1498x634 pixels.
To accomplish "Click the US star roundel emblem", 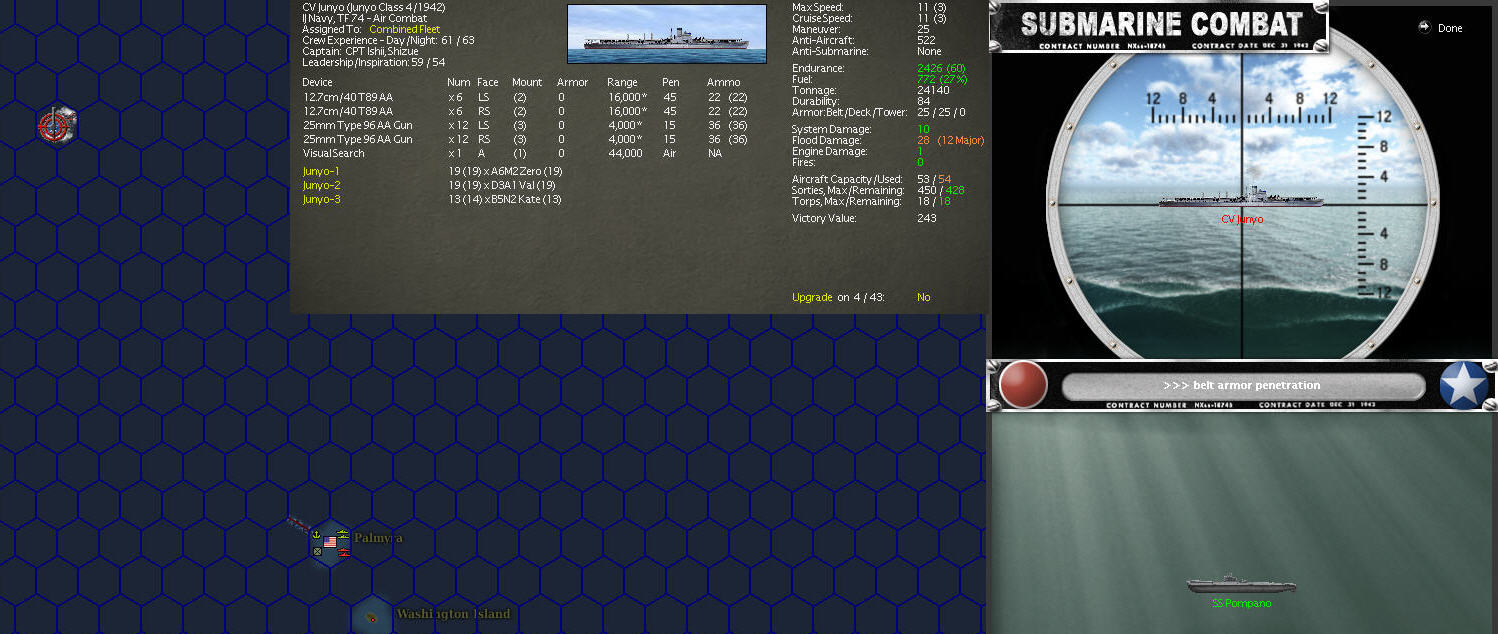I will [x=1463, y=385].
